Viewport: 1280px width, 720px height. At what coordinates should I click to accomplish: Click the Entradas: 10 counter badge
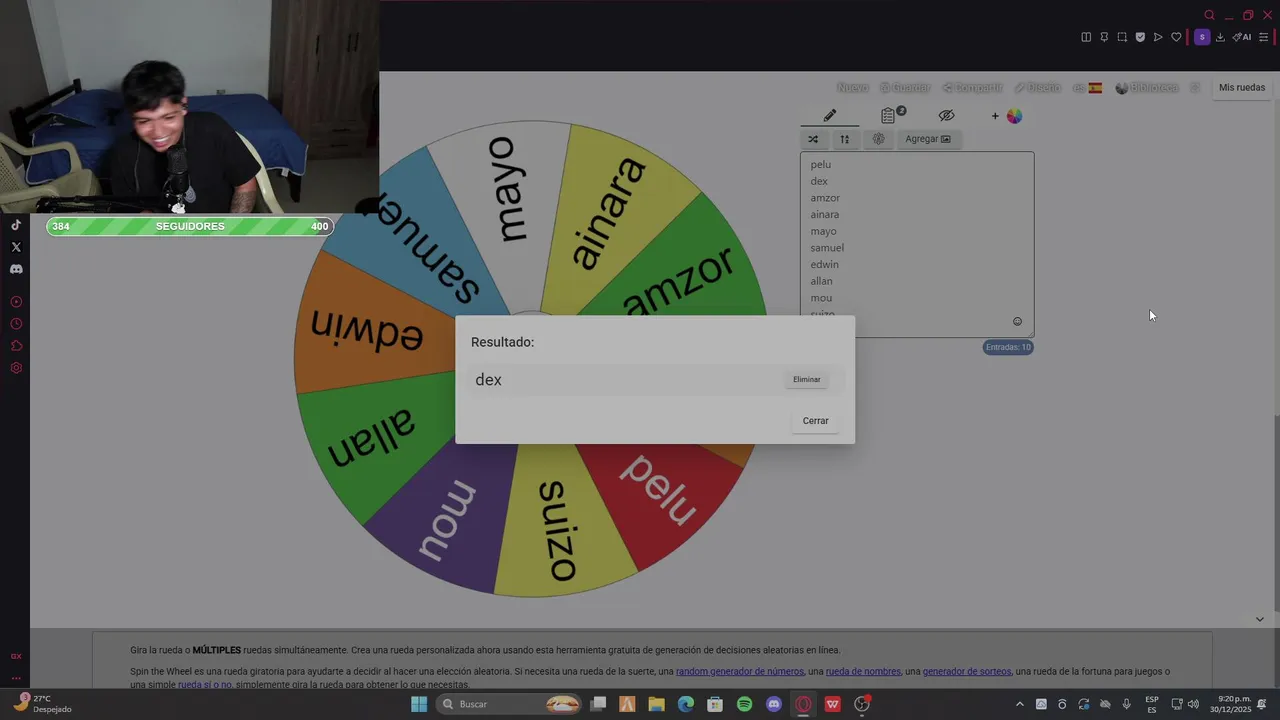point(1008,347)
